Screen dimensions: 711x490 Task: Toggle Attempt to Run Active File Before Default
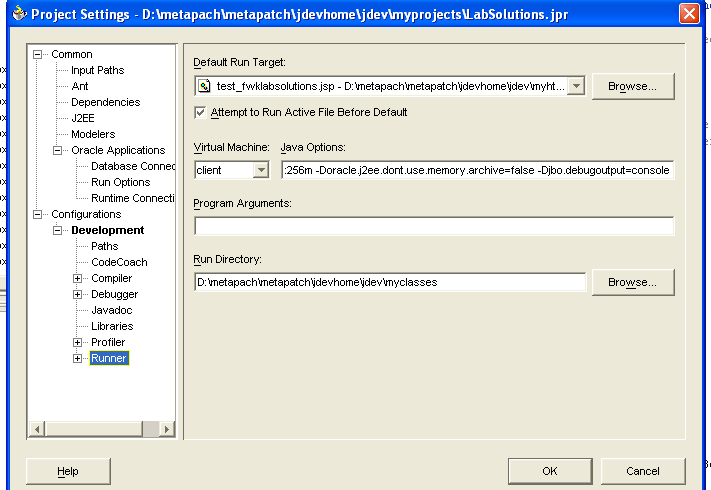[200, 112]
